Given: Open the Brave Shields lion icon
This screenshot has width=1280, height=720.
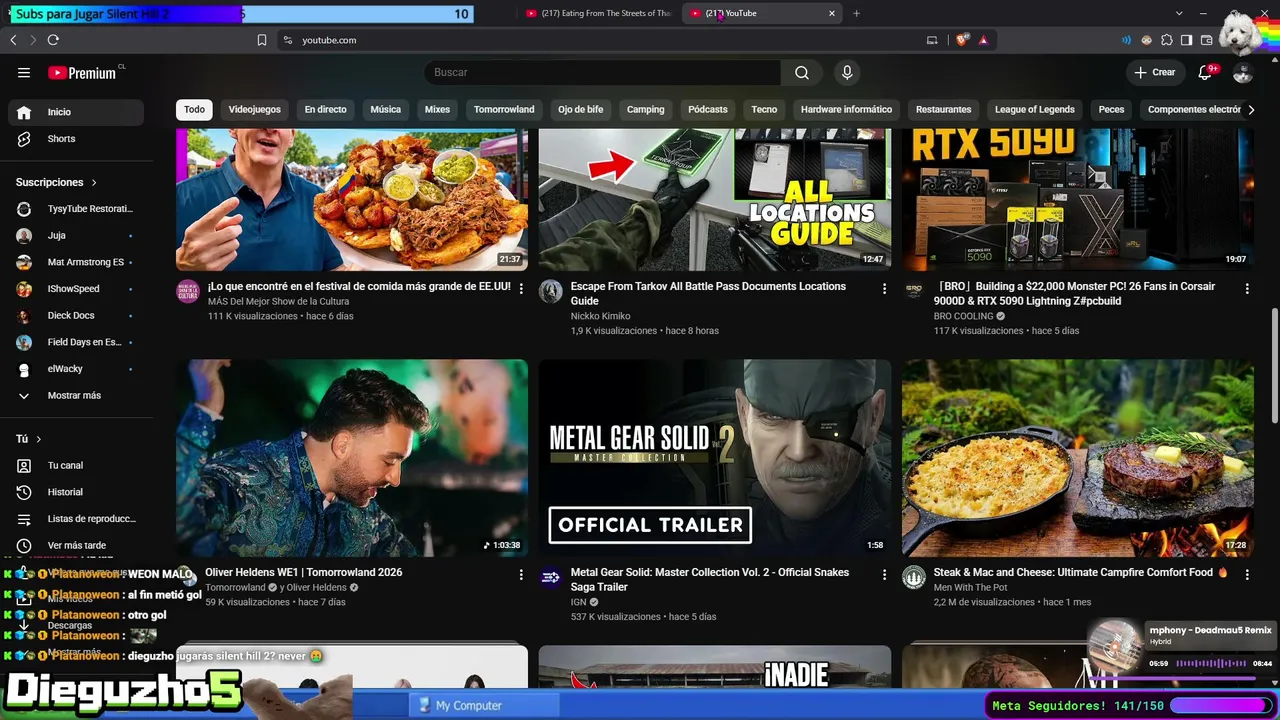Looking at the screenshot, I should 962,40.
